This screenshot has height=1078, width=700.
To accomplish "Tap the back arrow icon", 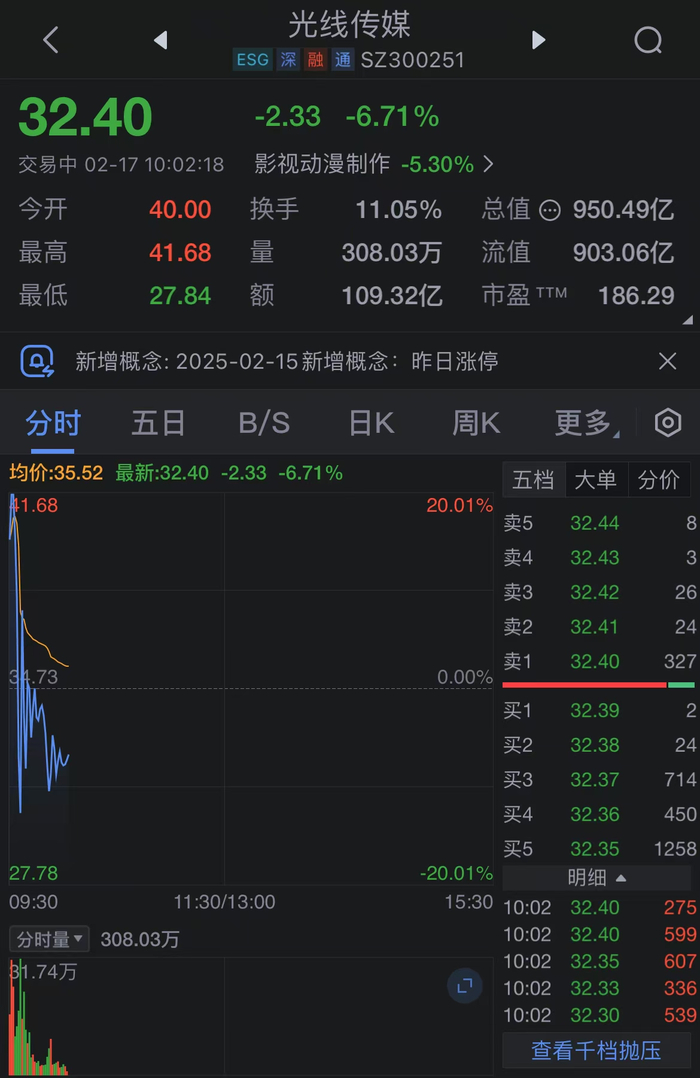I will point(51,40).
